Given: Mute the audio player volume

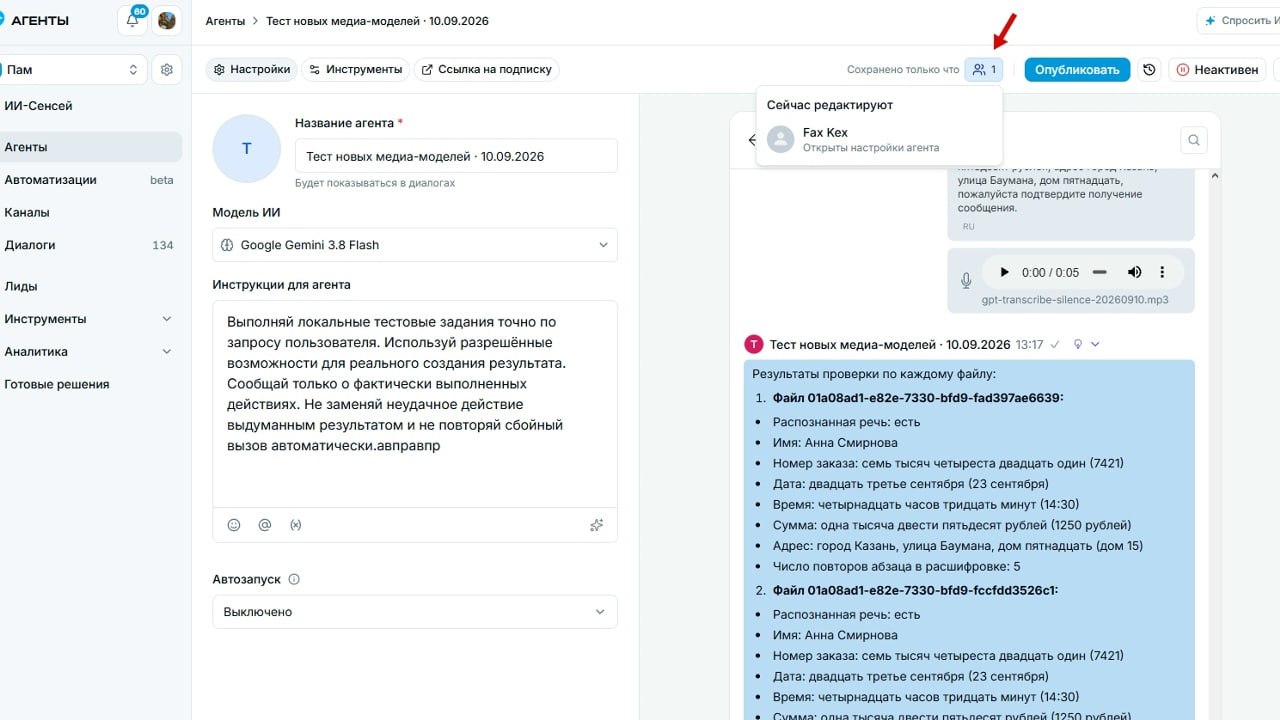Looking at the screenshot, I should tap(1134, 272).
